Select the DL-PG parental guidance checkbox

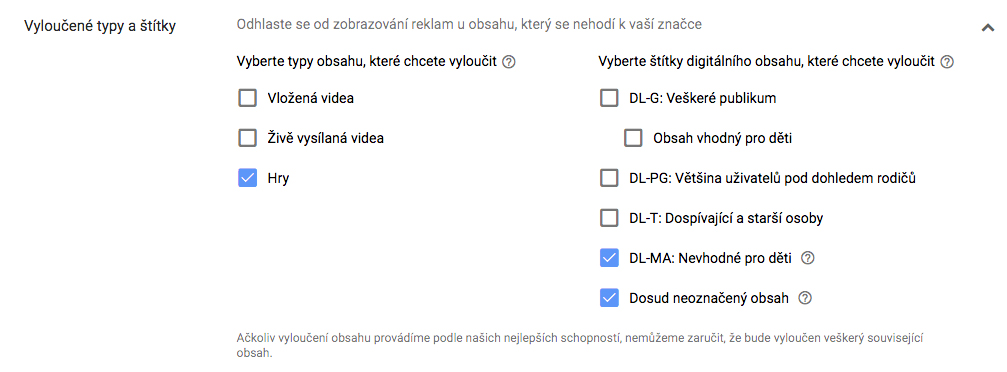coord(609,178)
